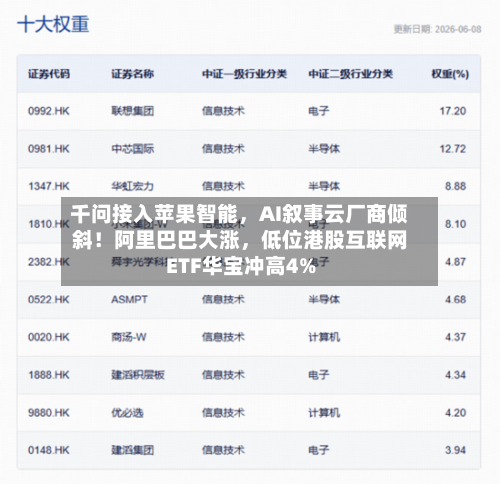Click the name 建滔积层板

(138, 375)
